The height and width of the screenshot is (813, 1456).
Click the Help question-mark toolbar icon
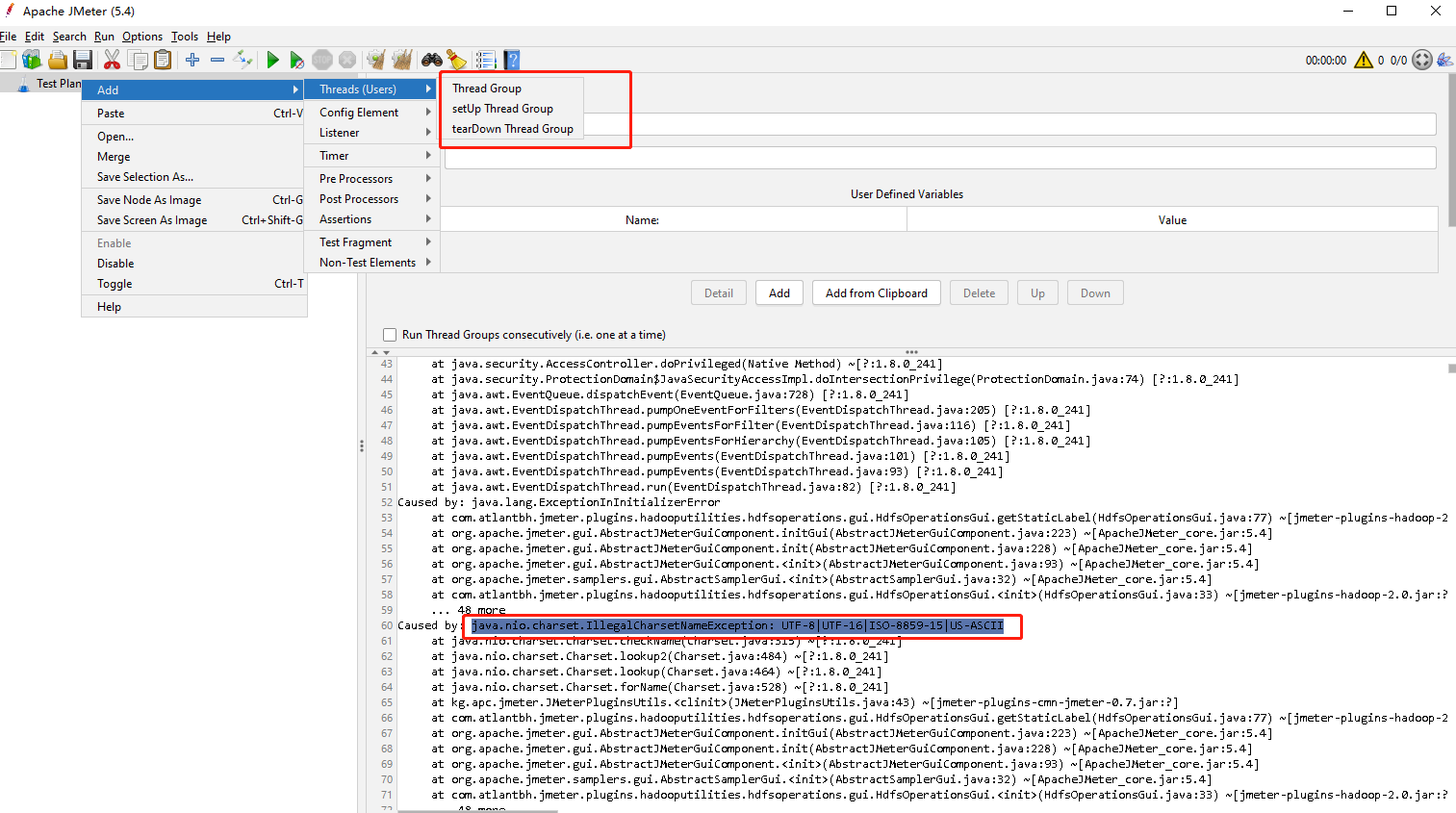pyautogui.click(x=512, y=60)
